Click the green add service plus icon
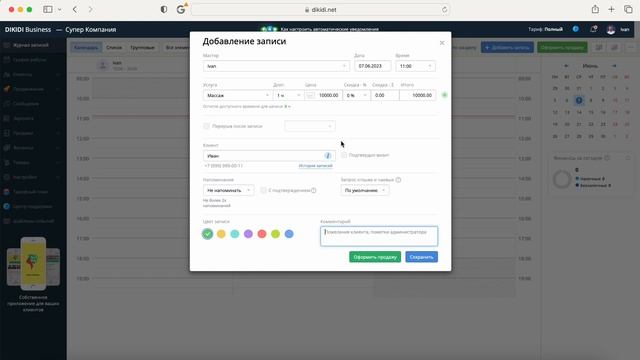640x360 pixels. point(444,95)
